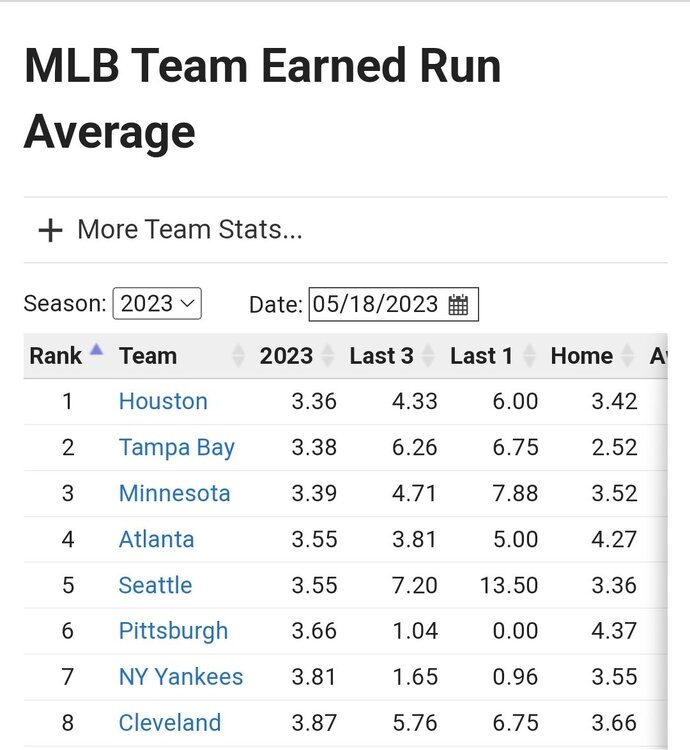Image resolution: width=690 pixels, height=750 pixels.
Task: Select the Atlanta team link
Action: [156, 540]
